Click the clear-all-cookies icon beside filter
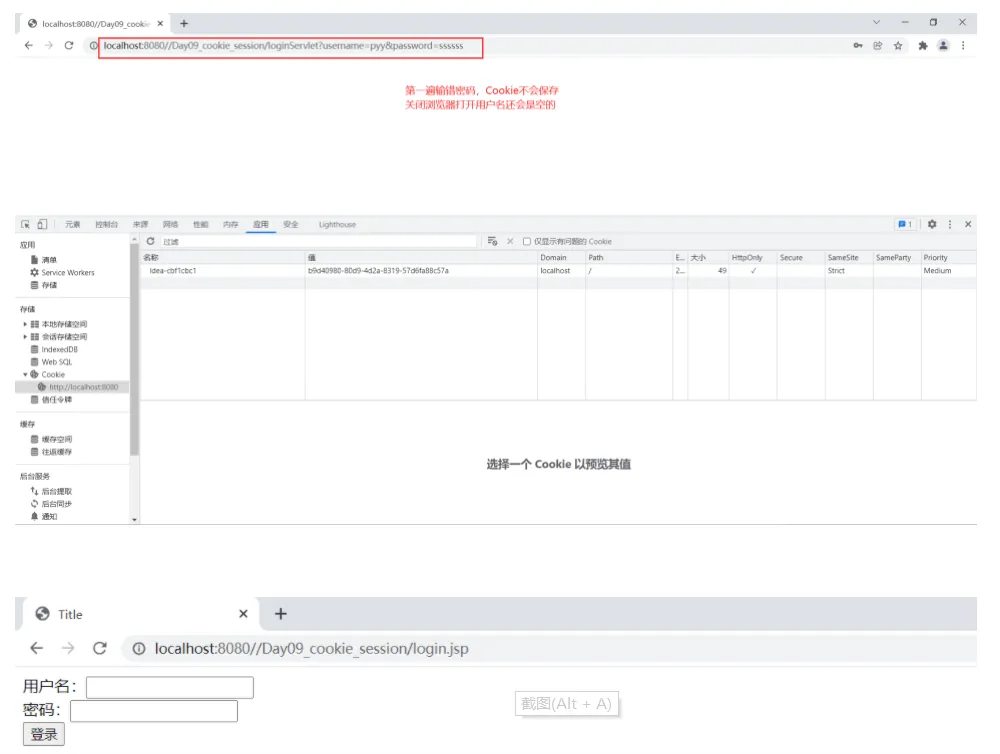The image size is (1000, 754). click(x=492, y=241)
